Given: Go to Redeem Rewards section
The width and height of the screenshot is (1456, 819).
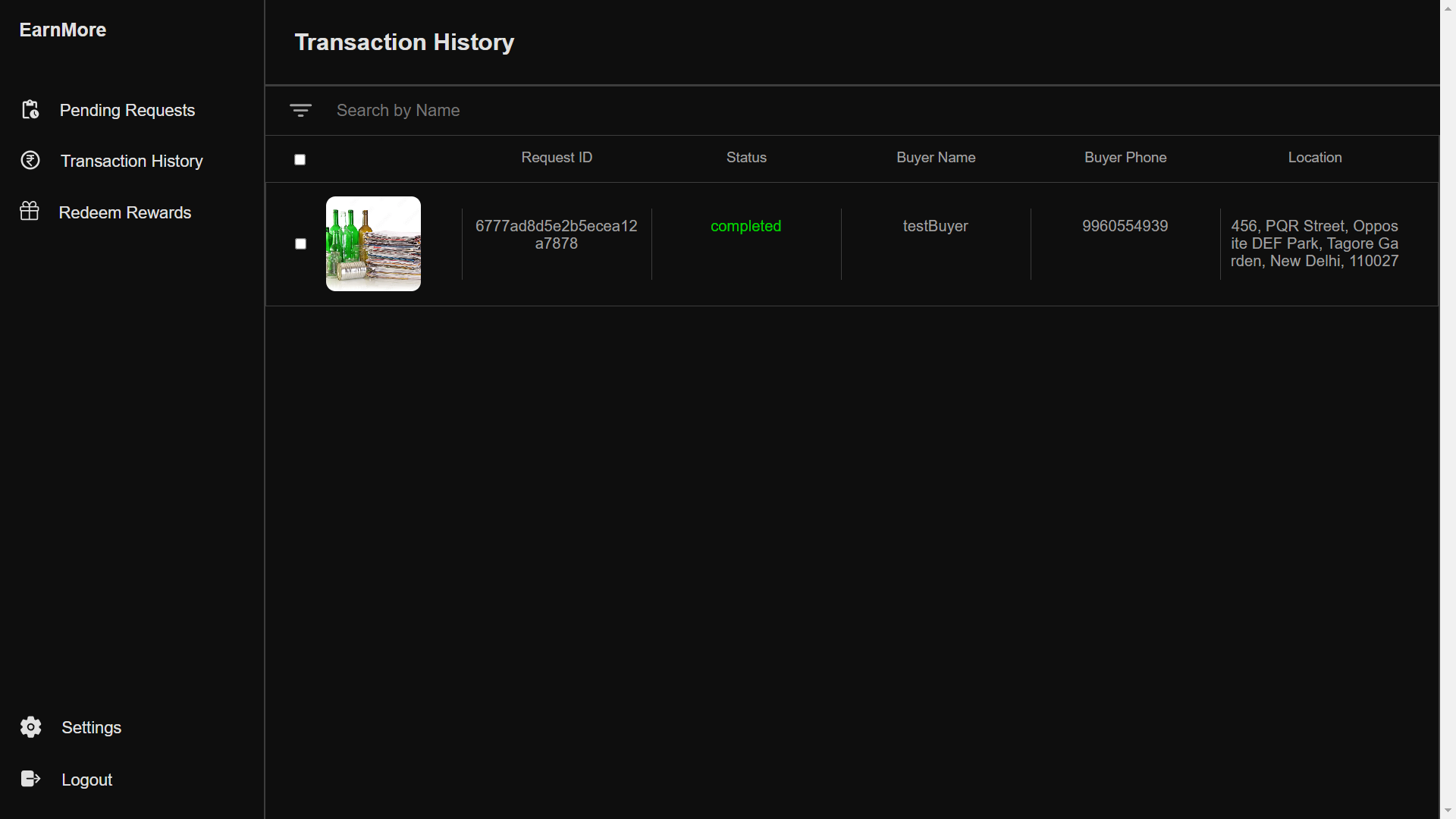Looking at the screenshot, I should tap(125, 213).
